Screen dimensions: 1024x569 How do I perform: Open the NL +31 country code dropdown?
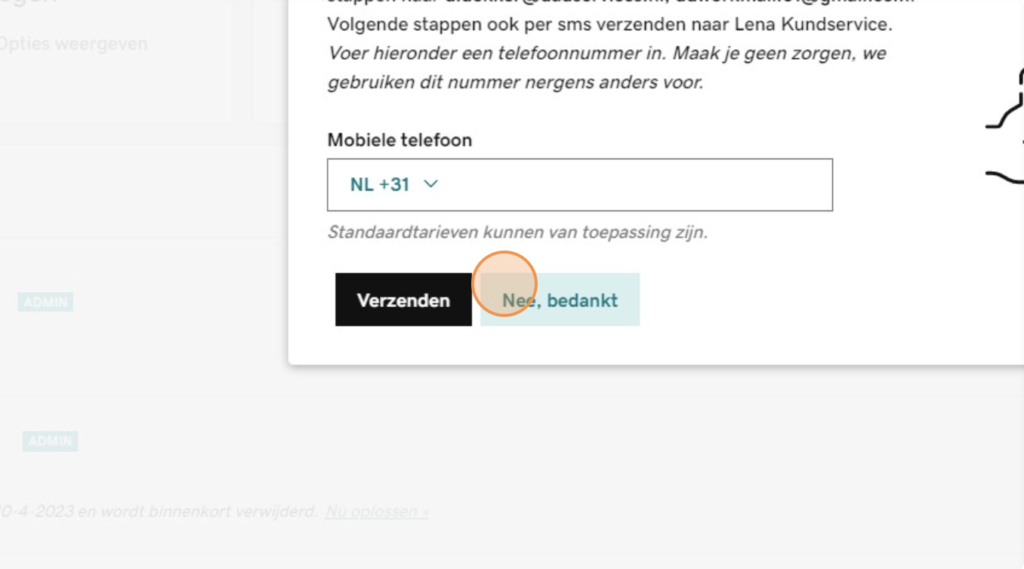[x=394, y=185]
